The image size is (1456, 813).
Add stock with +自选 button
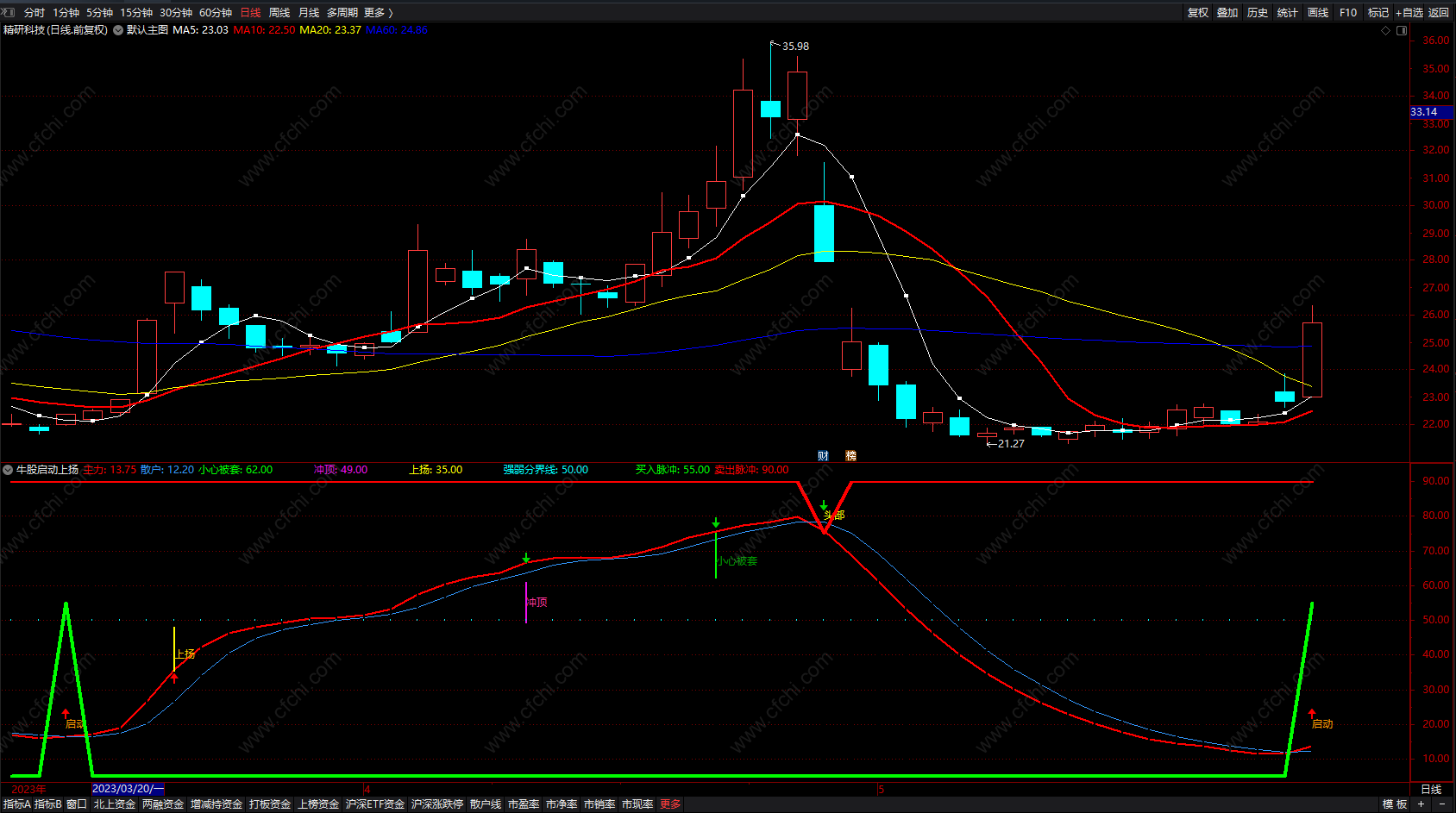tap(1409, 13)
